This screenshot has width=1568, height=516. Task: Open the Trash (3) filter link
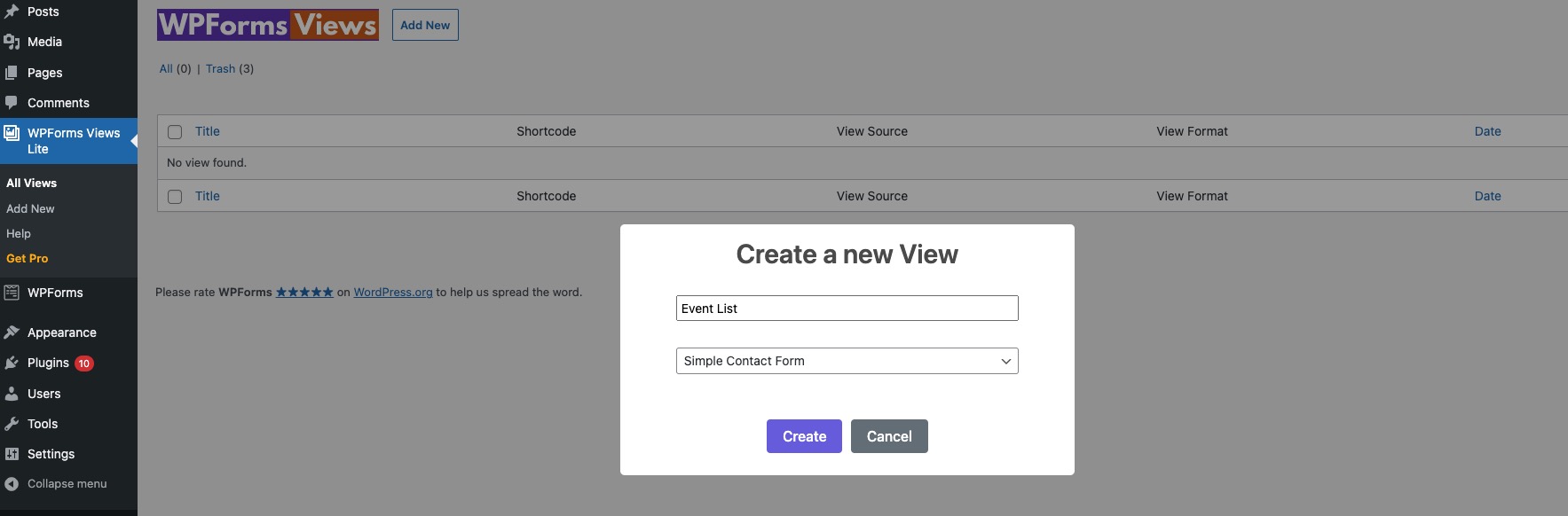tap(230, 68)
